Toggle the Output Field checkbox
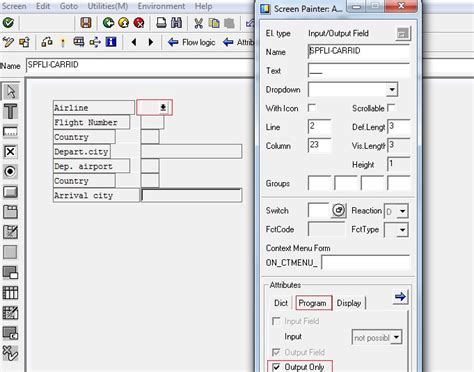Image resolution: width=474 pixels, height=372 pixels. click(x=276, y=352)
